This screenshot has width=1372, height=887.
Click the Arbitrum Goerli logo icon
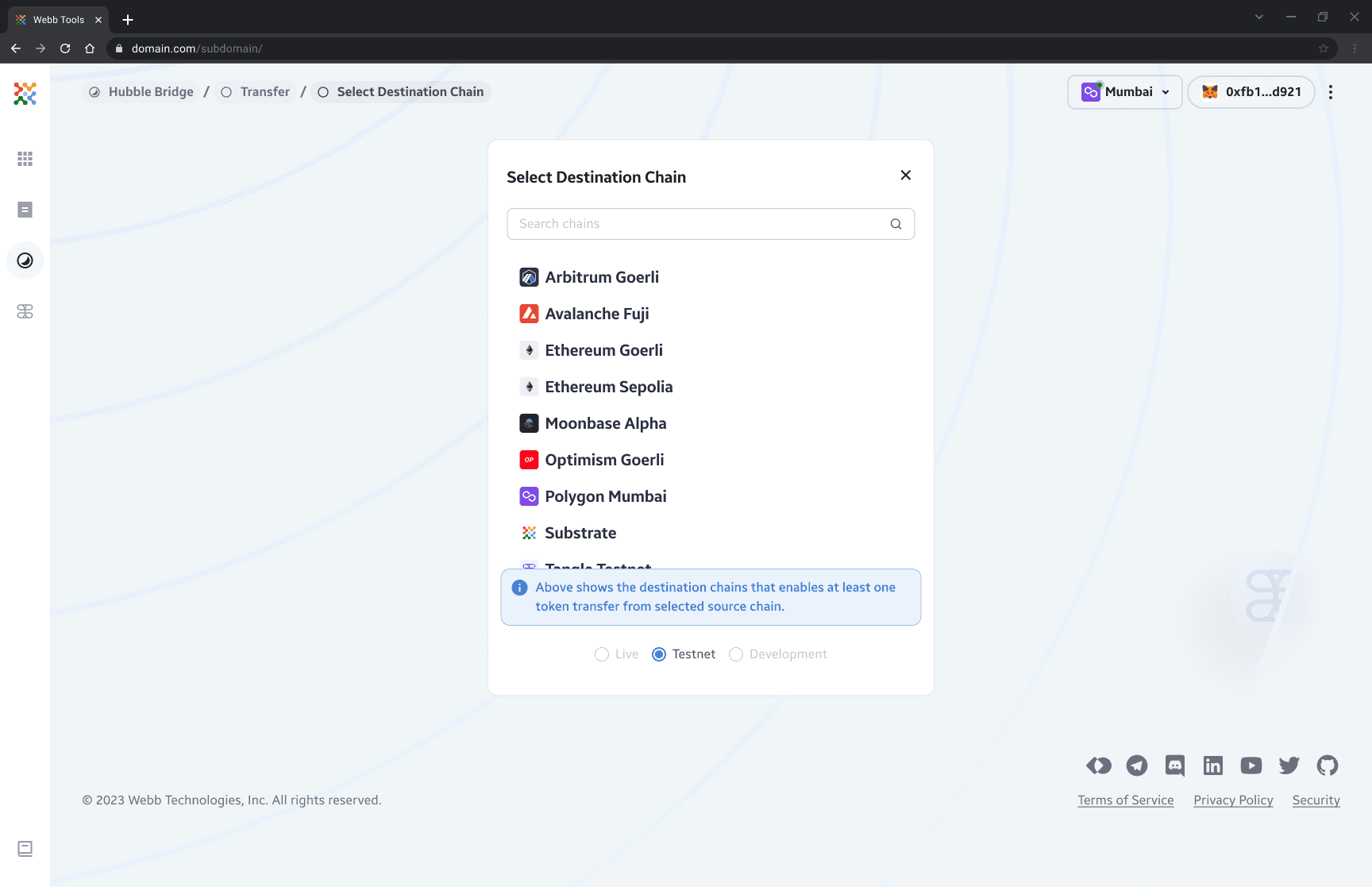point(529,277)
